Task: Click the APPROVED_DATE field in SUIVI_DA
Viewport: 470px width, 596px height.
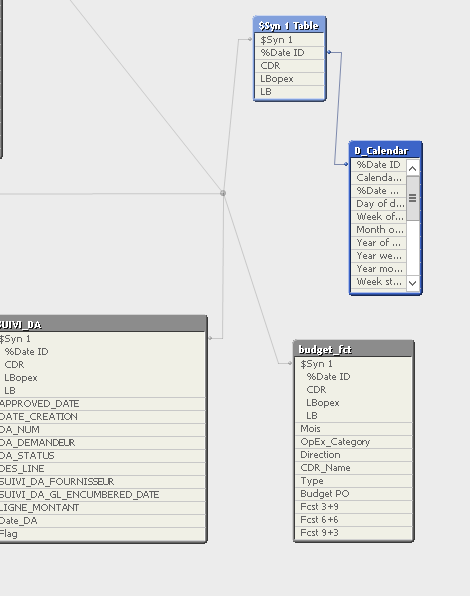Action: 103,403
